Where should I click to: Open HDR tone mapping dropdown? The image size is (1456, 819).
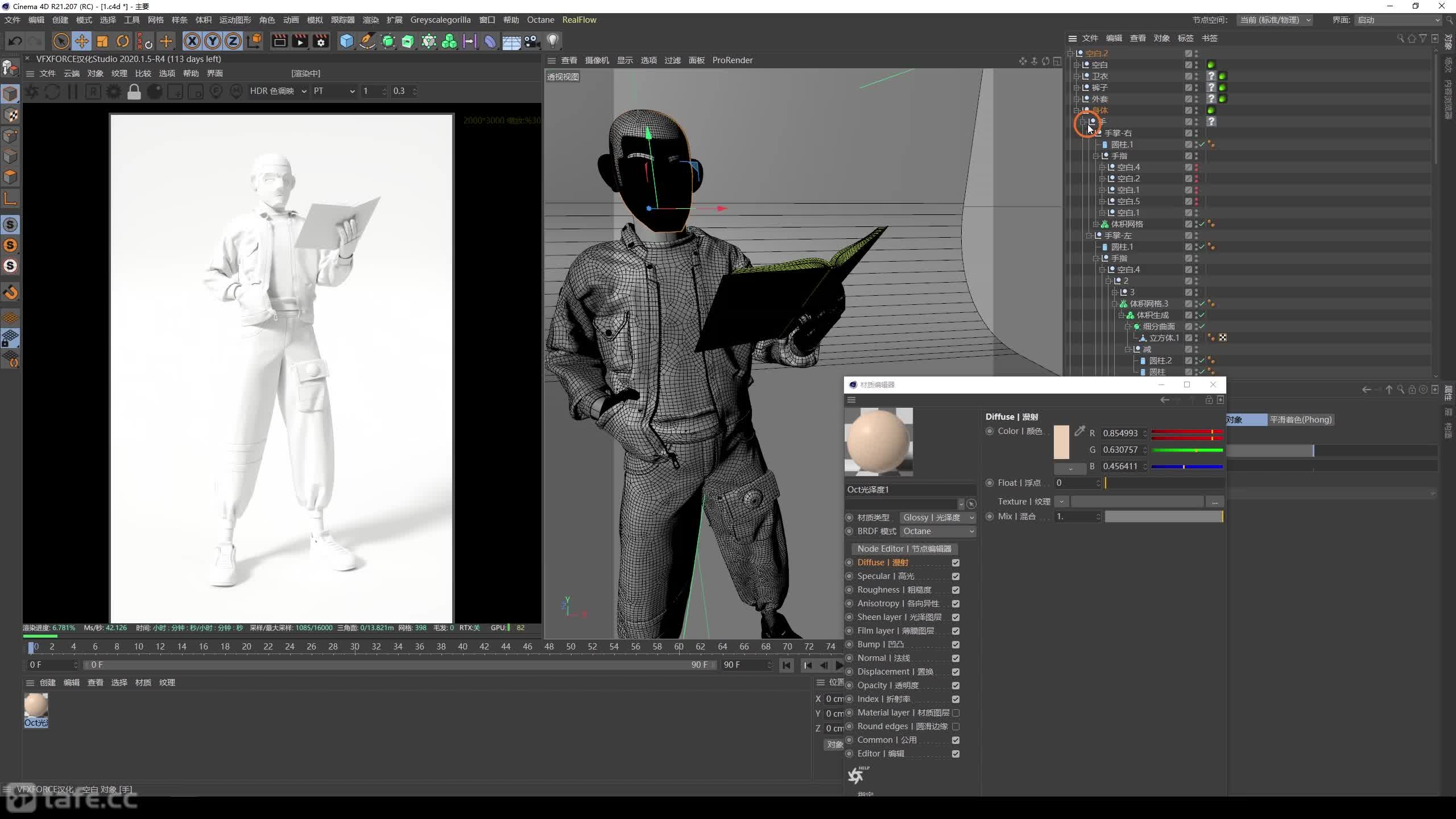(278, 91)
